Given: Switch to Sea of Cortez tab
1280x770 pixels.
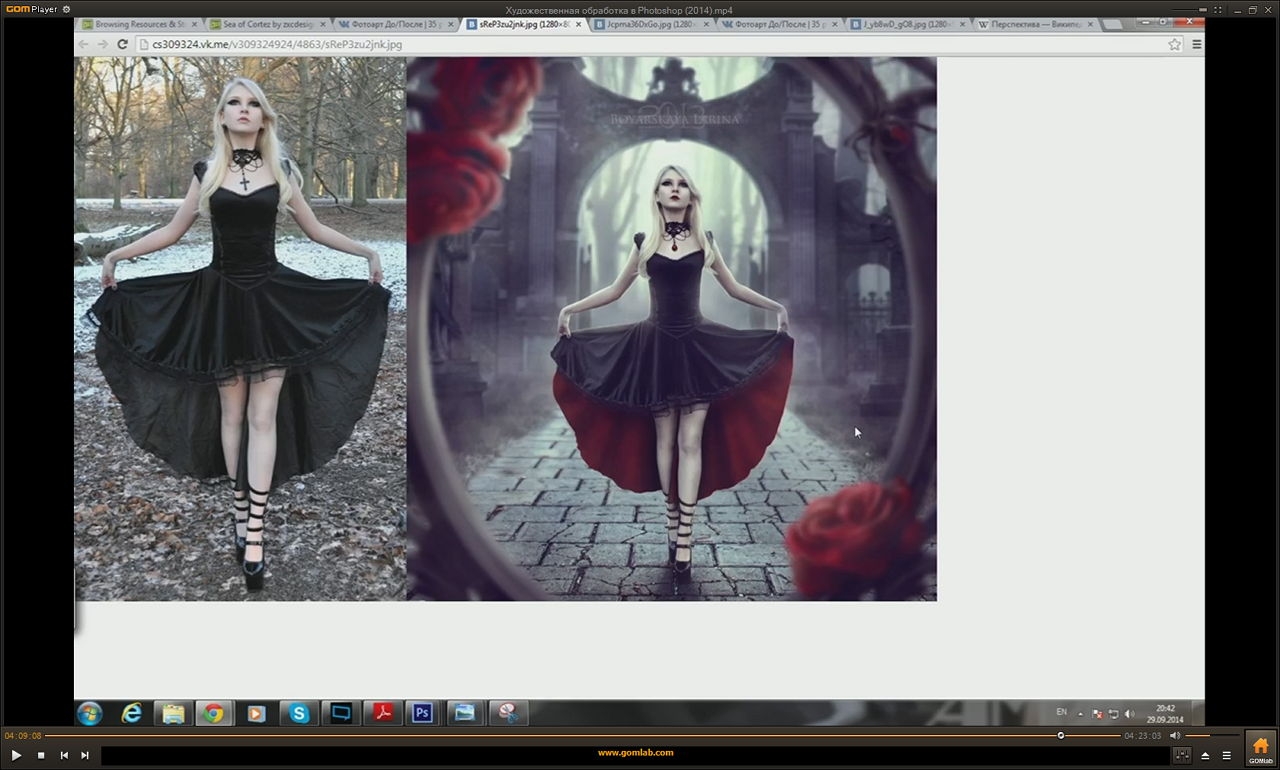Looking at the screenshot, I should pyautogui.click(x=266, y=24).
